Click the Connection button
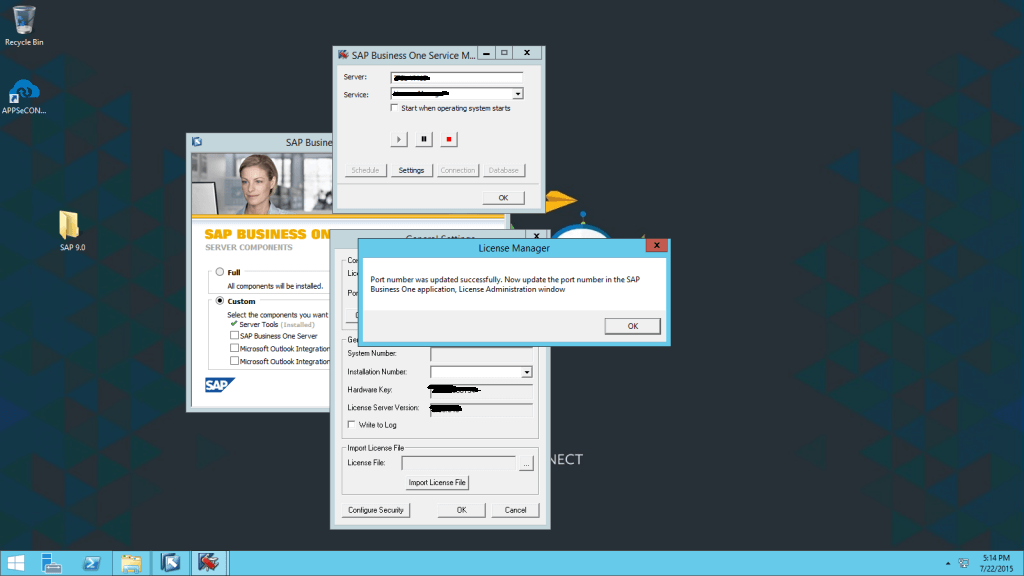1024x576 pixels. pos(457,170)
